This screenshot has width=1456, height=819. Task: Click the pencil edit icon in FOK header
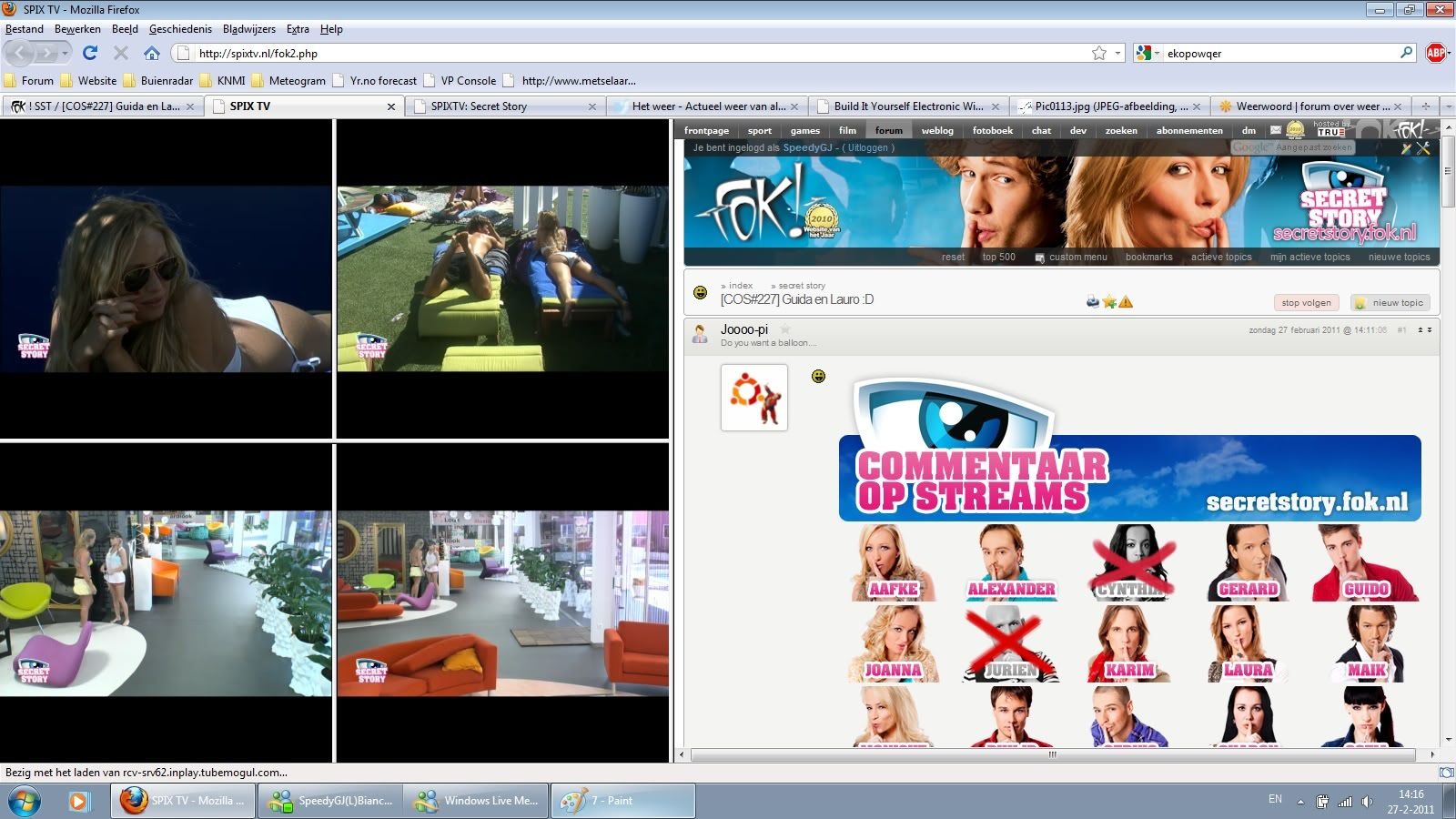(1407, 147)
